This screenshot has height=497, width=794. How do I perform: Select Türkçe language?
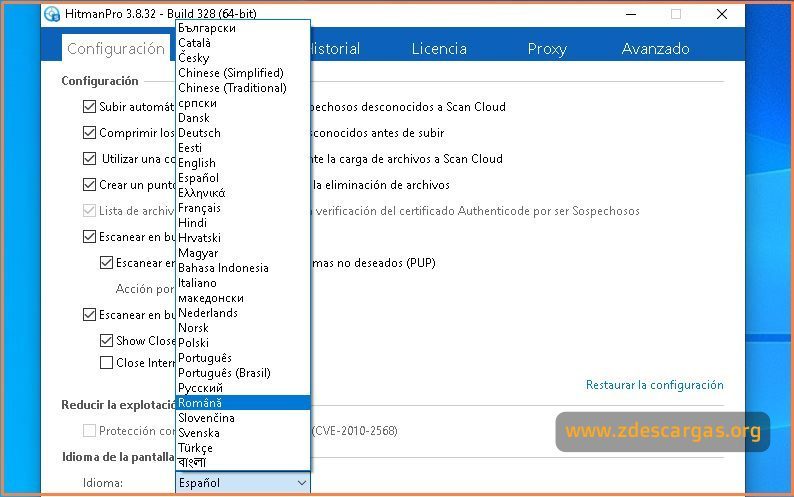pyautogui.click(x=243, y=448)
